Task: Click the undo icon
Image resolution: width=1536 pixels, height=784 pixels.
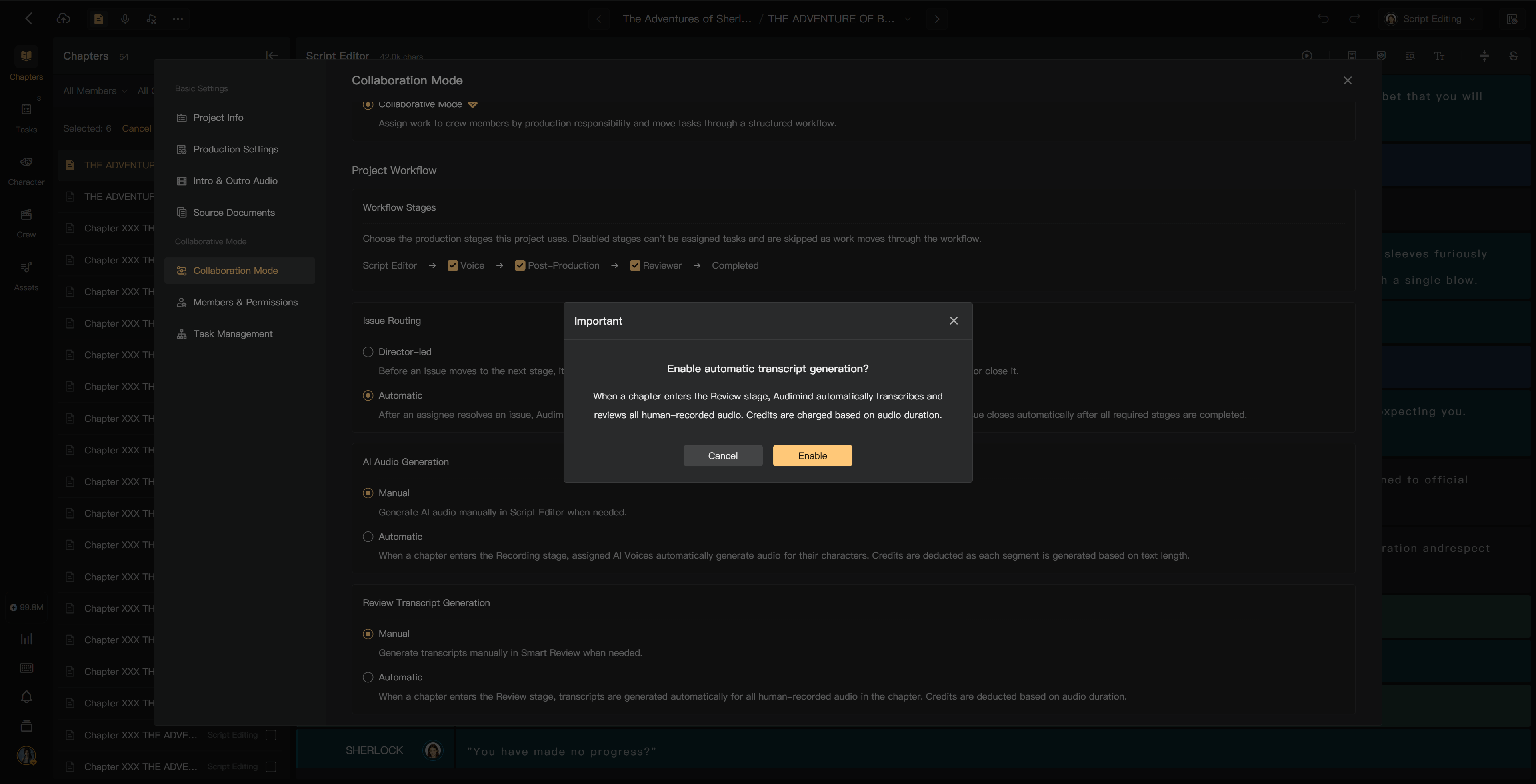Action: pyautogui.click(x=1323, y=18)
